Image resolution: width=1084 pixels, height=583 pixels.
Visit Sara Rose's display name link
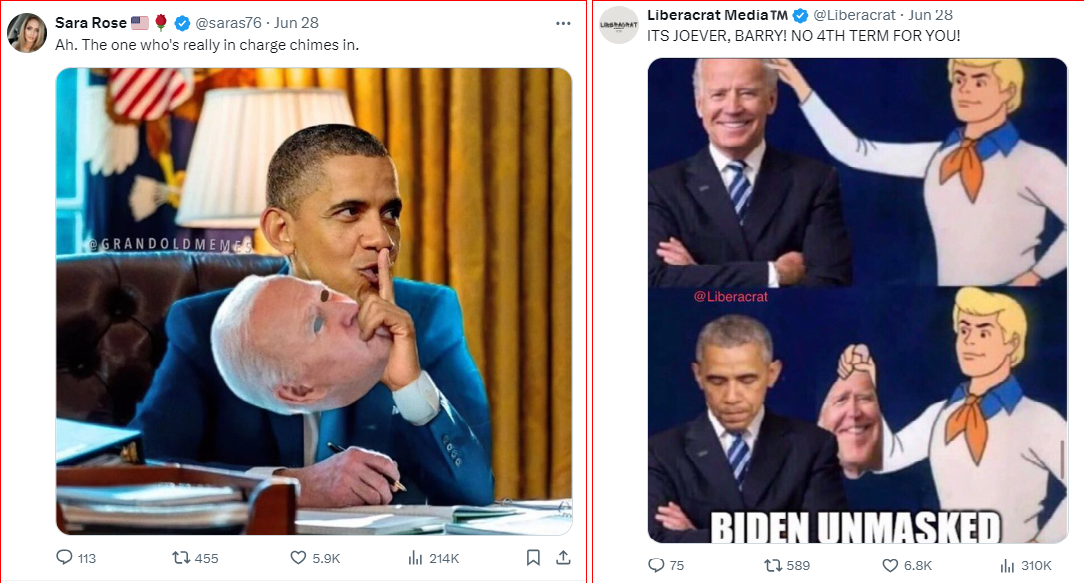91,23
